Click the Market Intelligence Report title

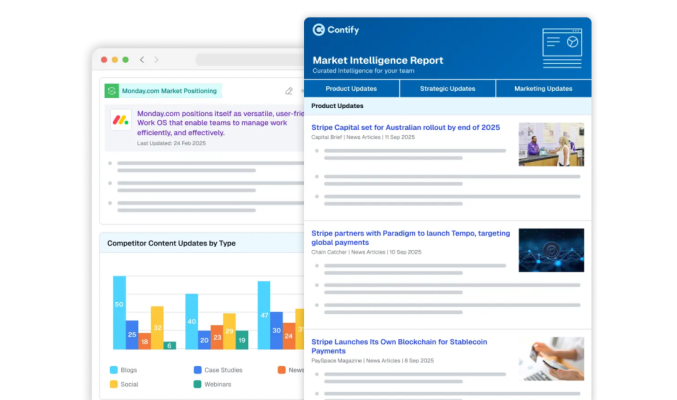378,60
